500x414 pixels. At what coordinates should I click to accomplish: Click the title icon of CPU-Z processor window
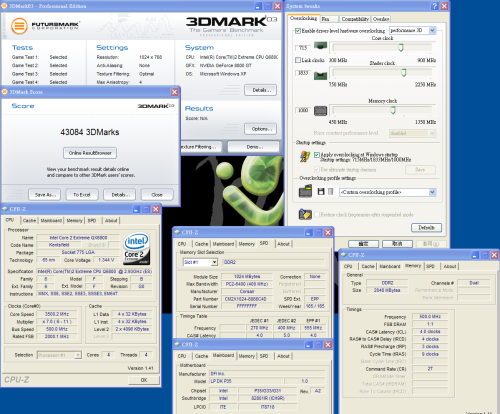(5, 209)
